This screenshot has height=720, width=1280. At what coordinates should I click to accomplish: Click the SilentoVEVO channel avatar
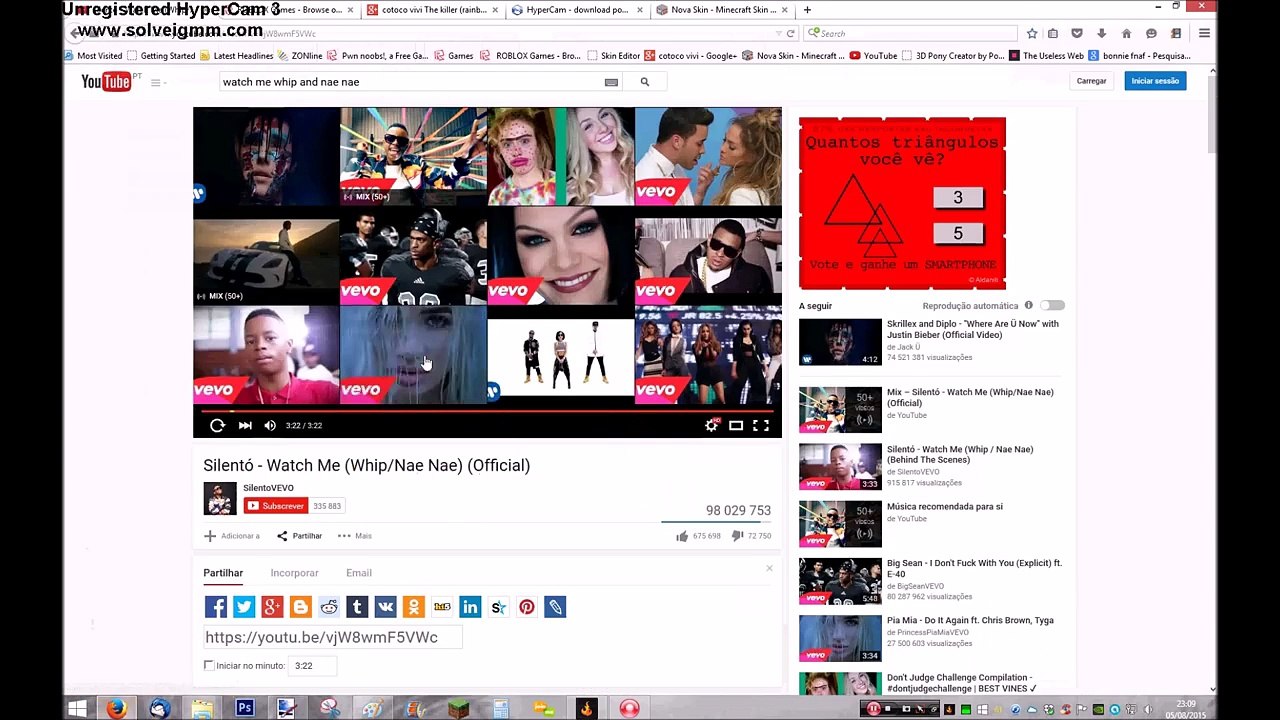[220, 498]
